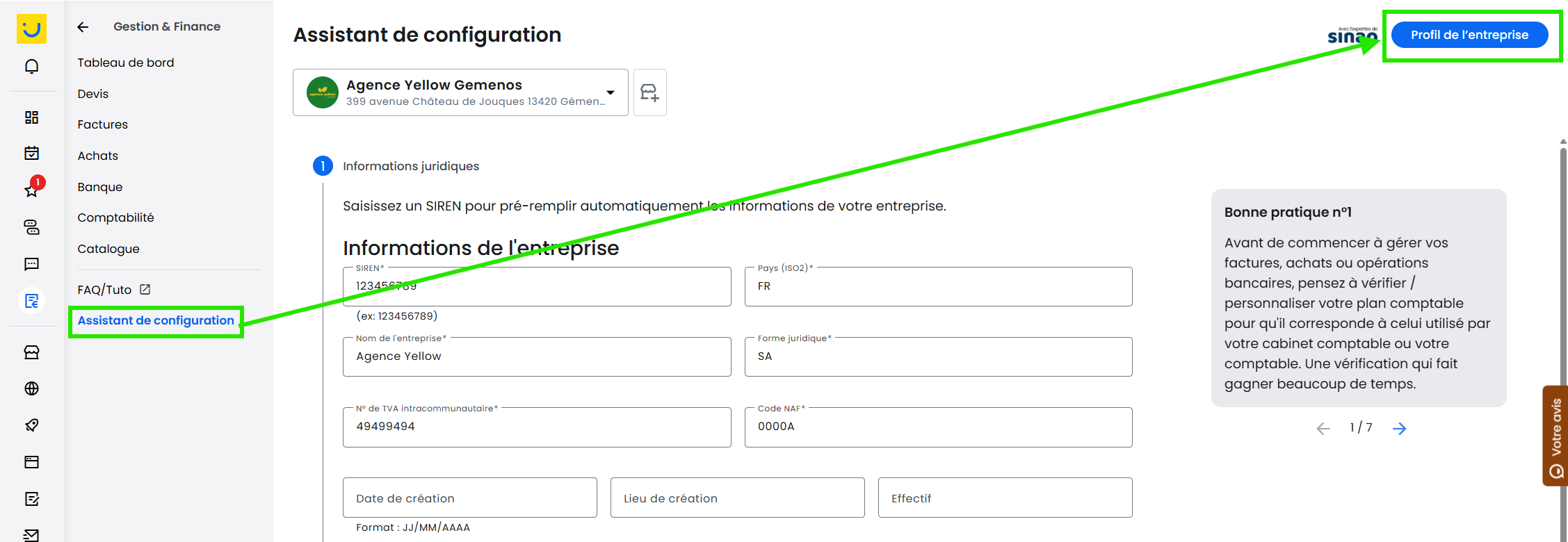The image size is (1568, 542).
Task: Click the globe icon in sidebar
Action: (31, 388)
